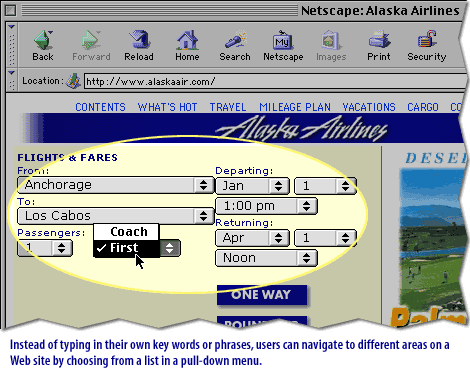Click the Images toolbar icon
Viewport: 470px width, 390px height.
331,45
